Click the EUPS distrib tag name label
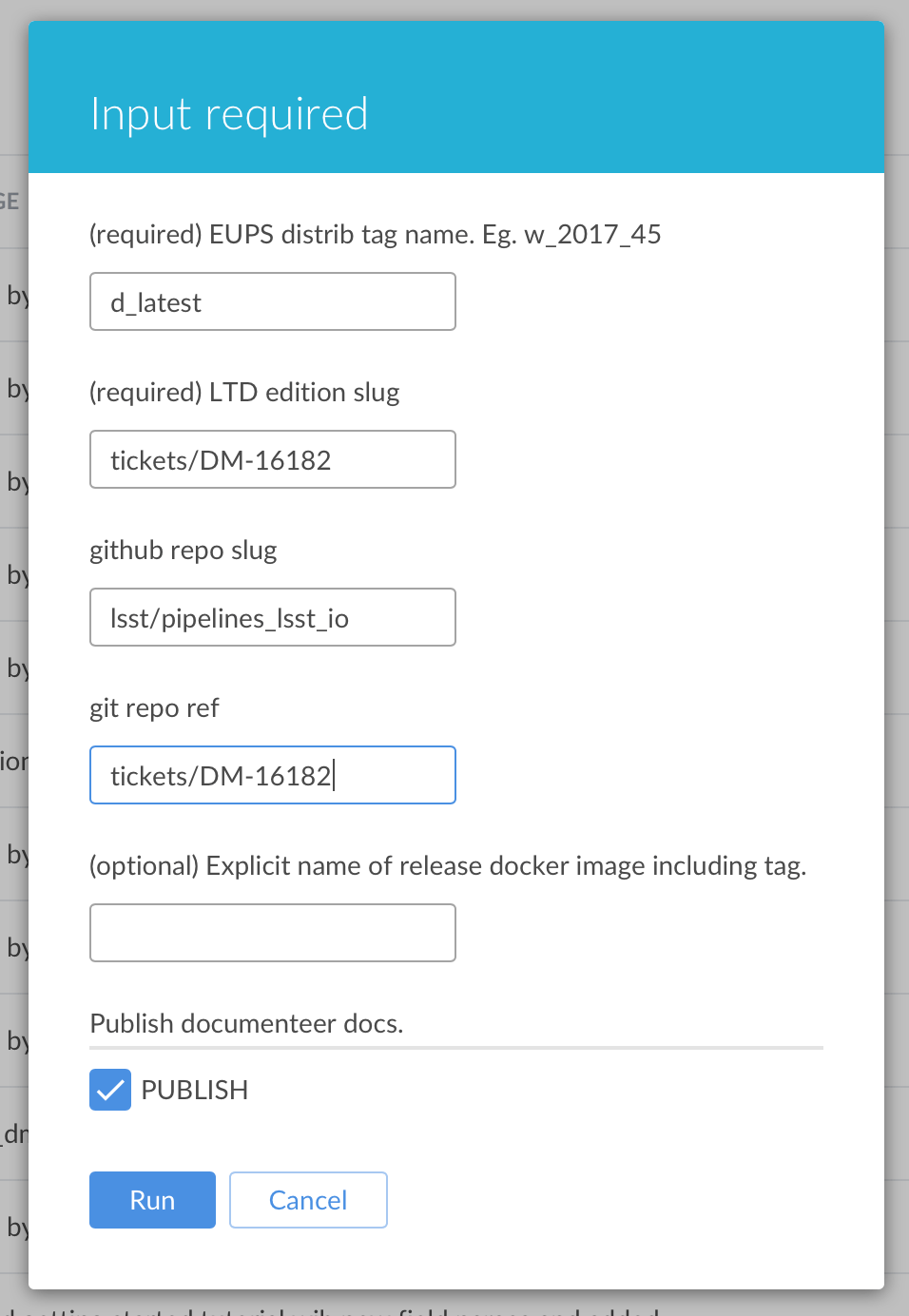Viewport: 909px width, 1316px height. point(375,234)
